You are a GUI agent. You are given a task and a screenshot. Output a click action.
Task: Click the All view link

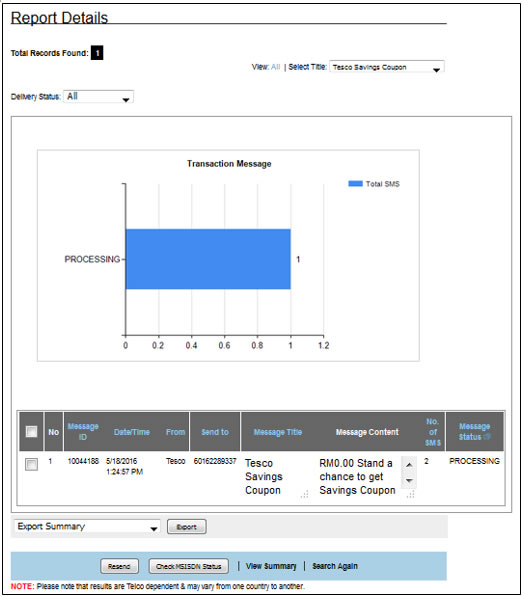[275, 67]
